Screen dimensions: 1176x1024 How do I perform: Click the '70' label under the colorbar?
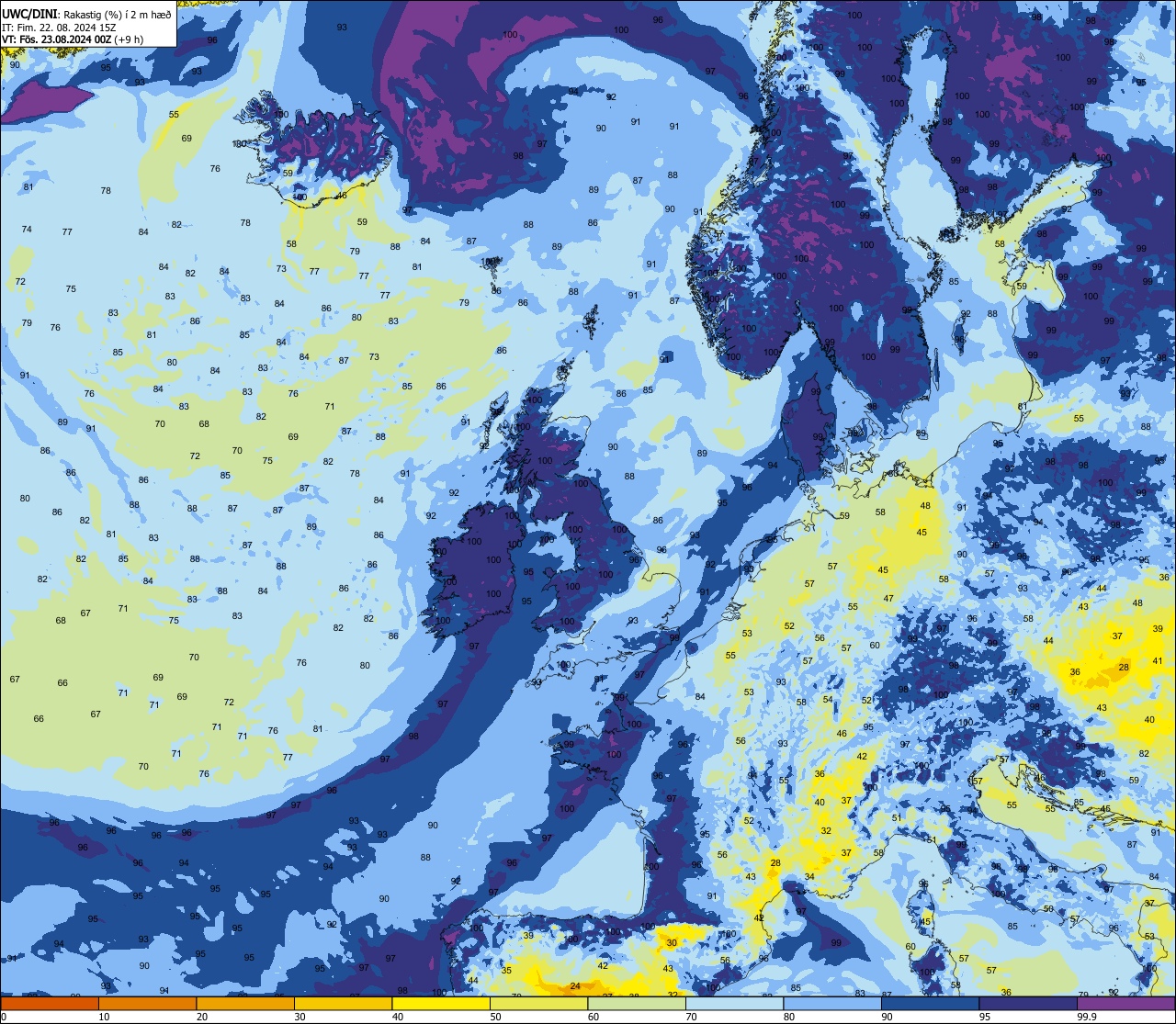(692, 1017)
